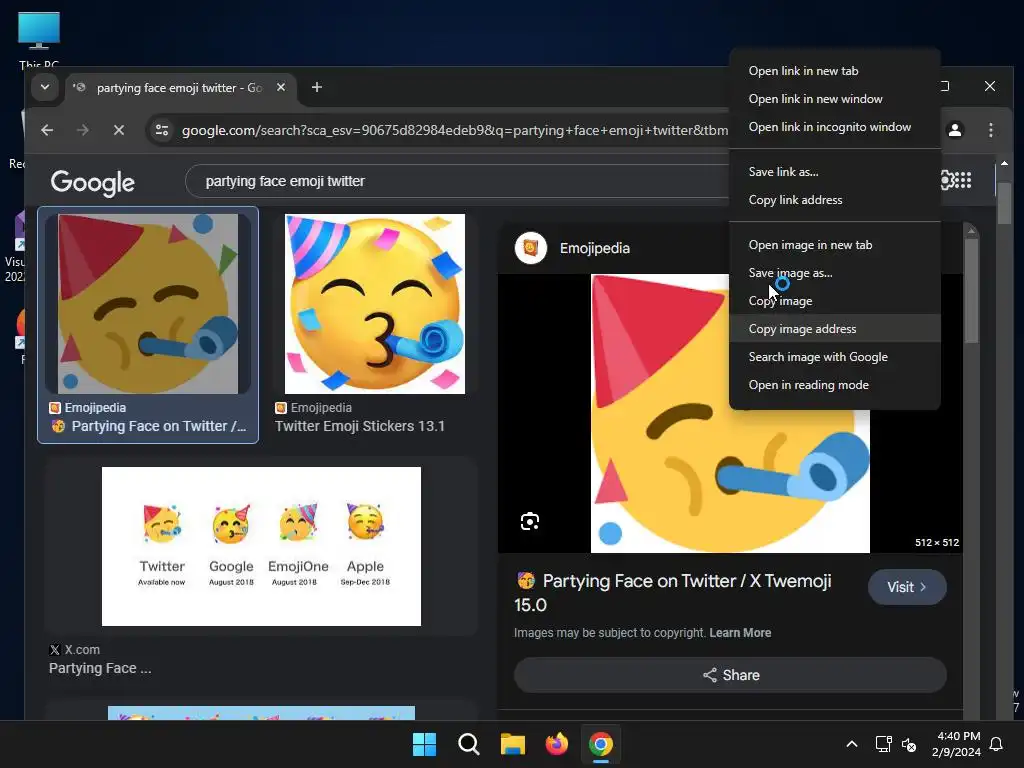Screen dimensions: 1024x768
Task: Choose Save link as... from context menu
Action: [783, 172]
